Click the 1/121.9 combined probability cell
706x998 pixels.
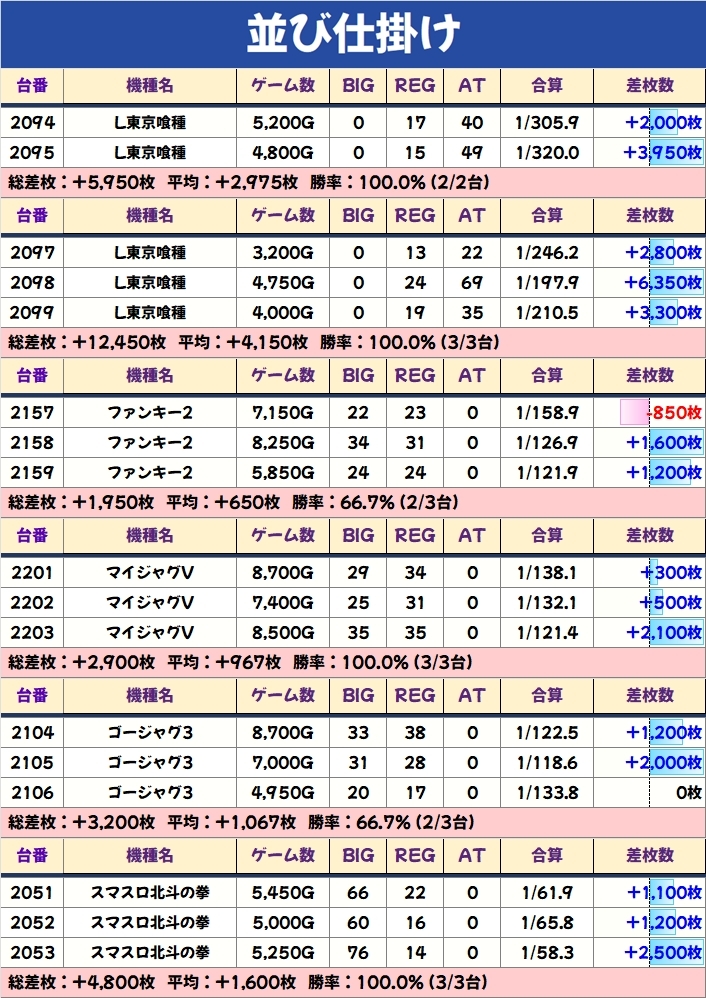pos(547,473)
